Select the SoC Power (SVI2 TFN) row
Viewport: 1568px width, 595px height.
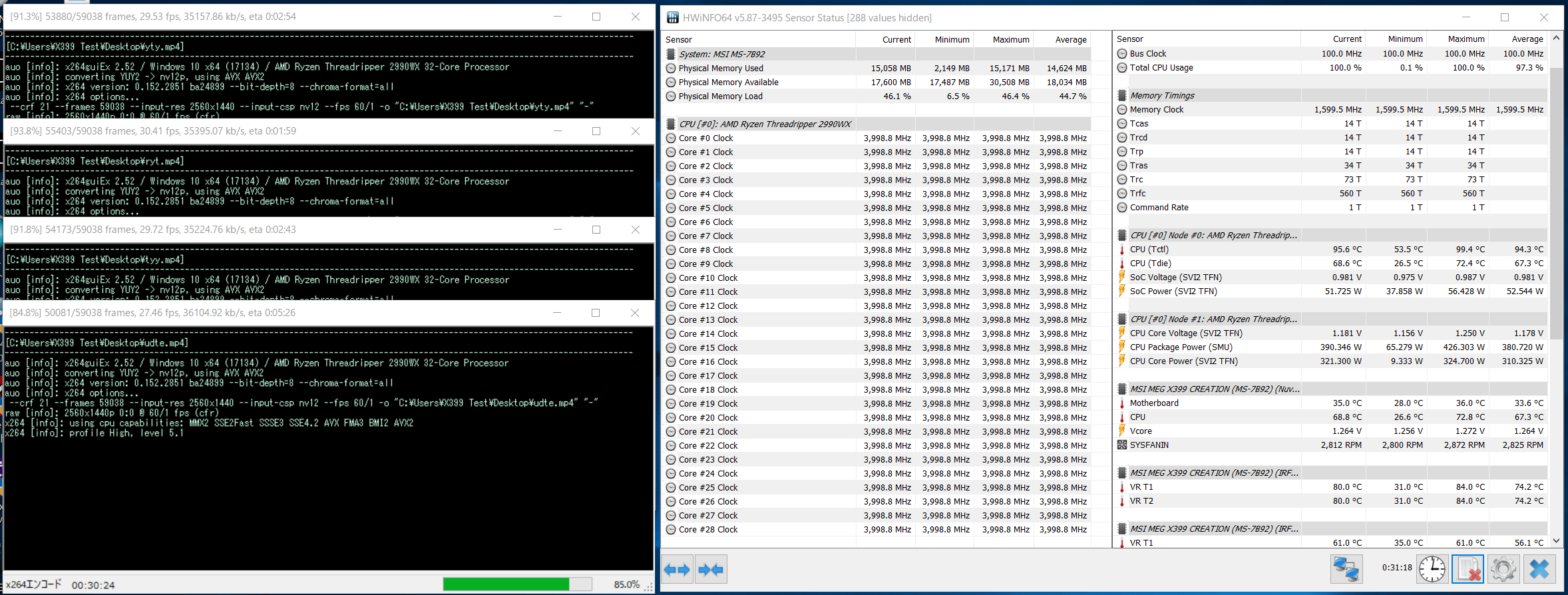(x=1330, y=291)
